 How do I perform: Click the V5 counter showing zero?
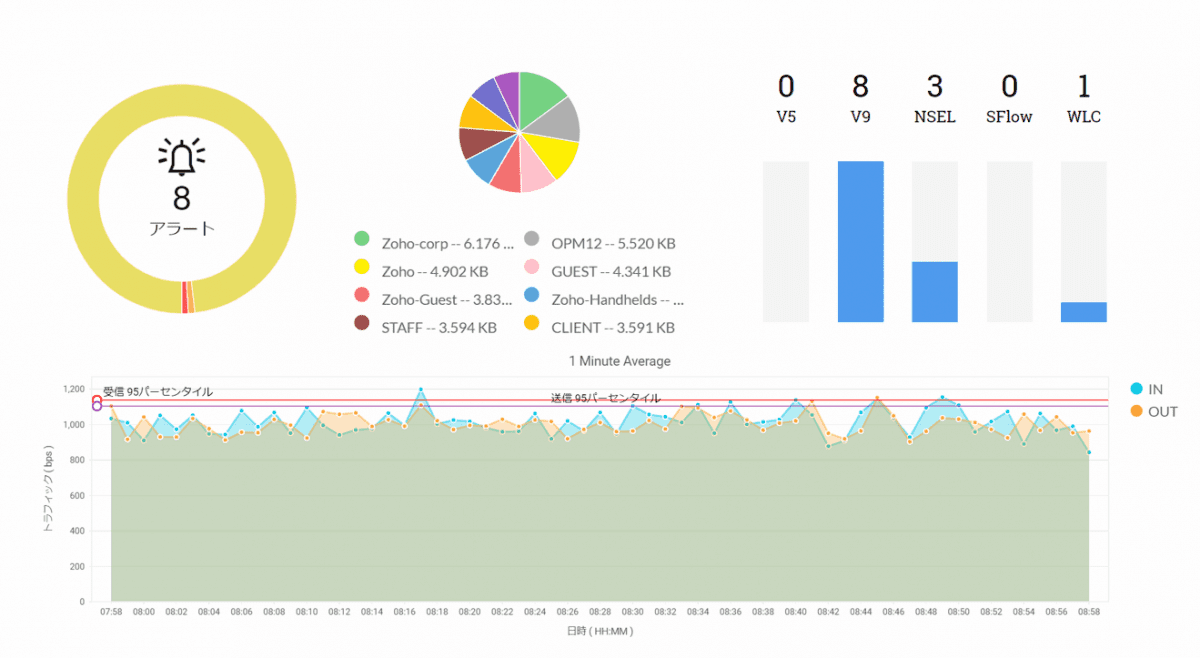[x=785, y=88]
